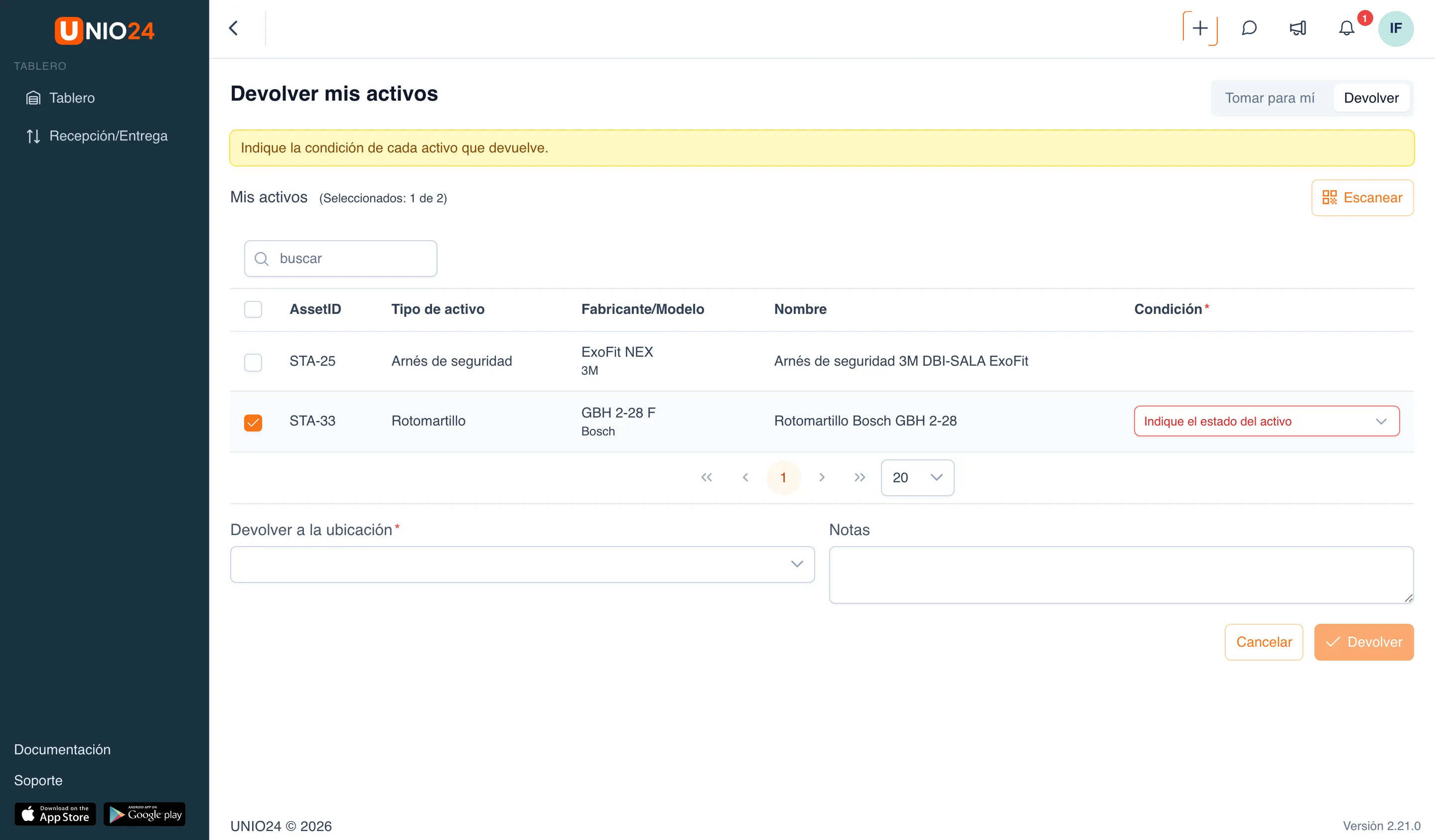This screenshot has width=1435, height=840.
Task: Click the back arrow icon
Action: pyautogui.click(x=234, y=28)
